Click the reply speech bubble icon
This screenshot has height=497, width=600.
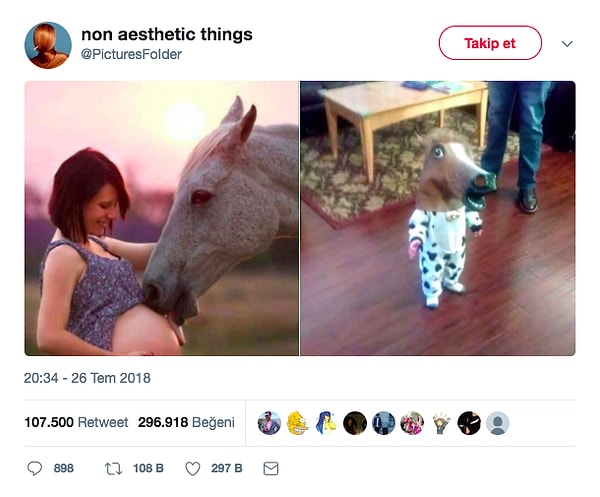click(35, 468)
